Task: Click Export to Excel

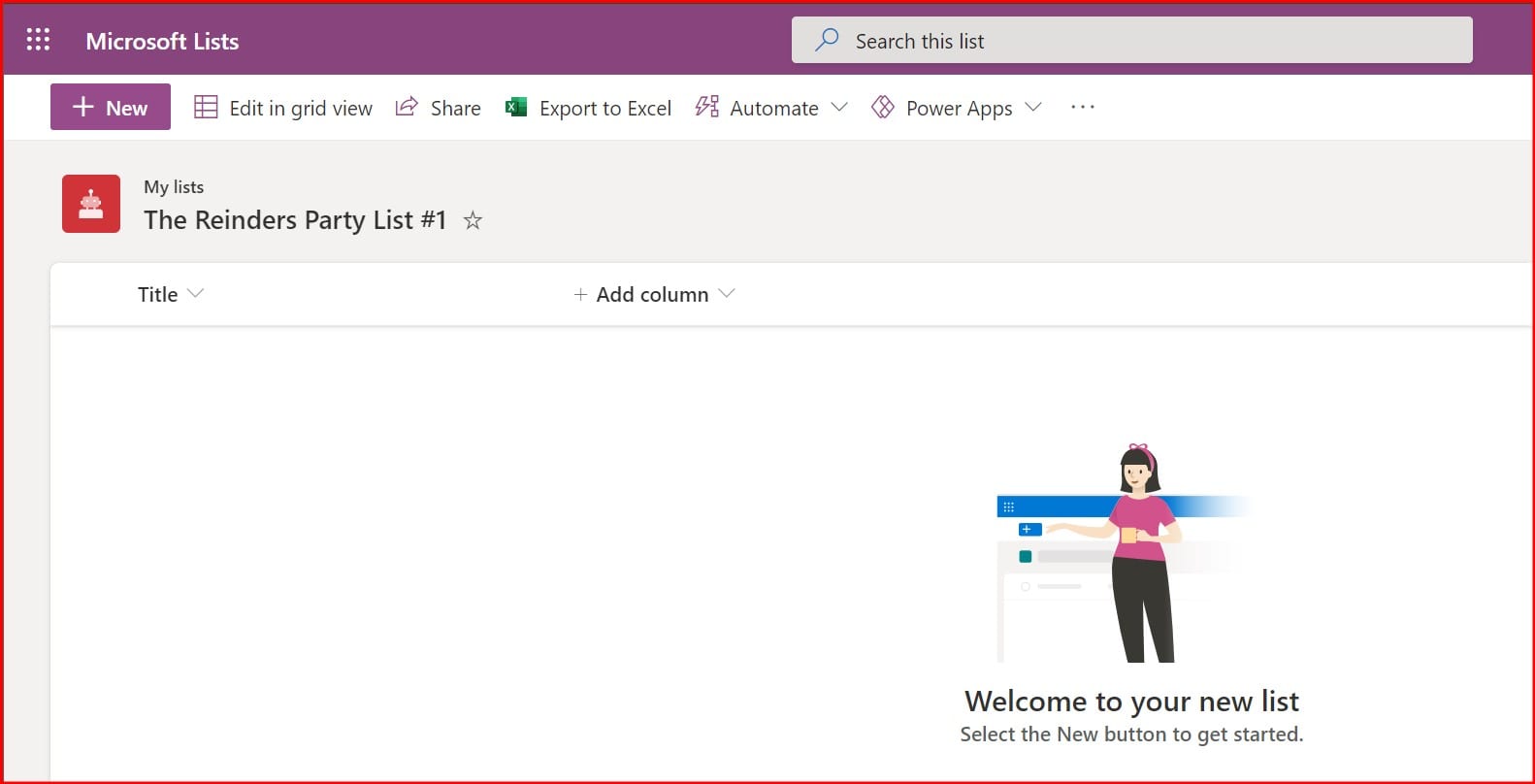Action: pyautogui.click(x=588, y=108)
